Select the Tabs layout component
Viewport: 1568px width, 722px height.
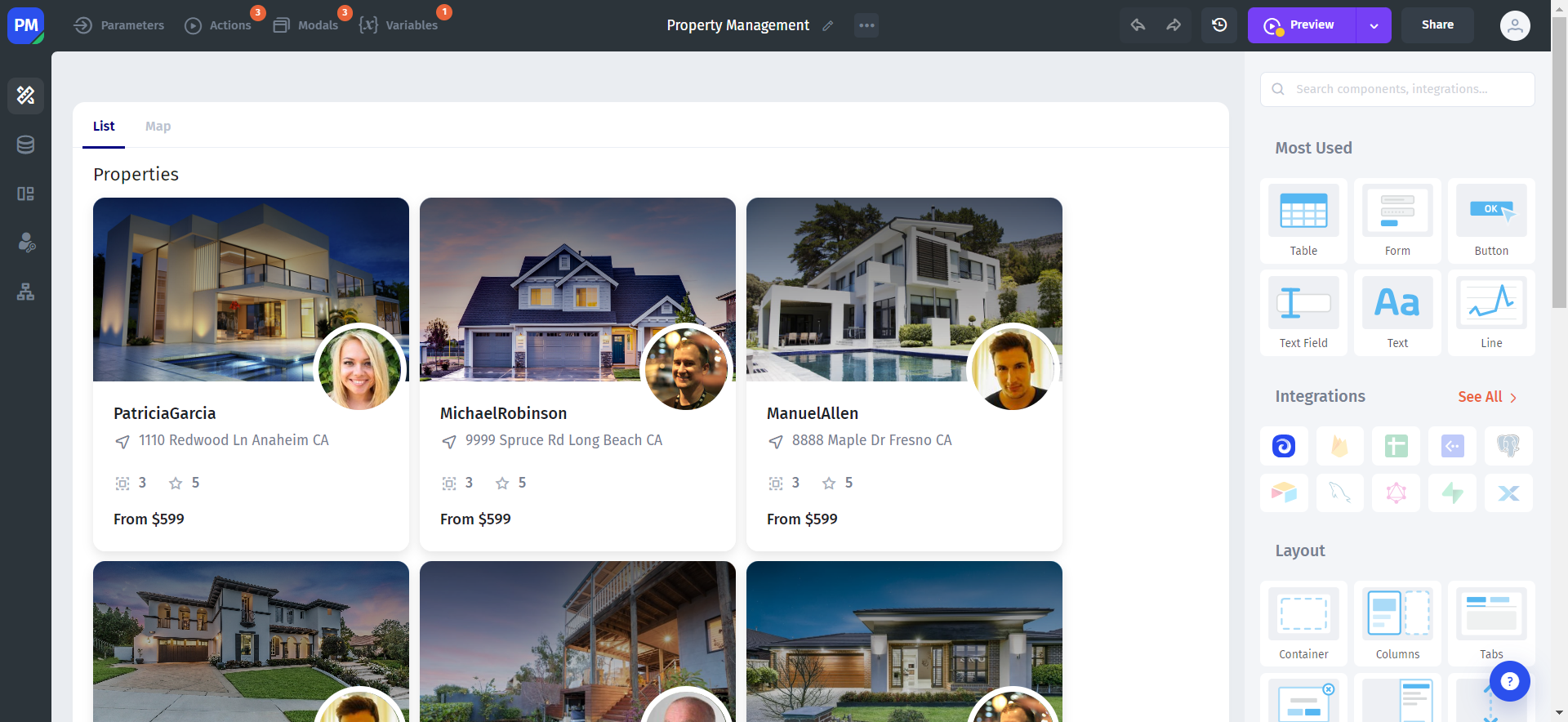(1491, 623)
